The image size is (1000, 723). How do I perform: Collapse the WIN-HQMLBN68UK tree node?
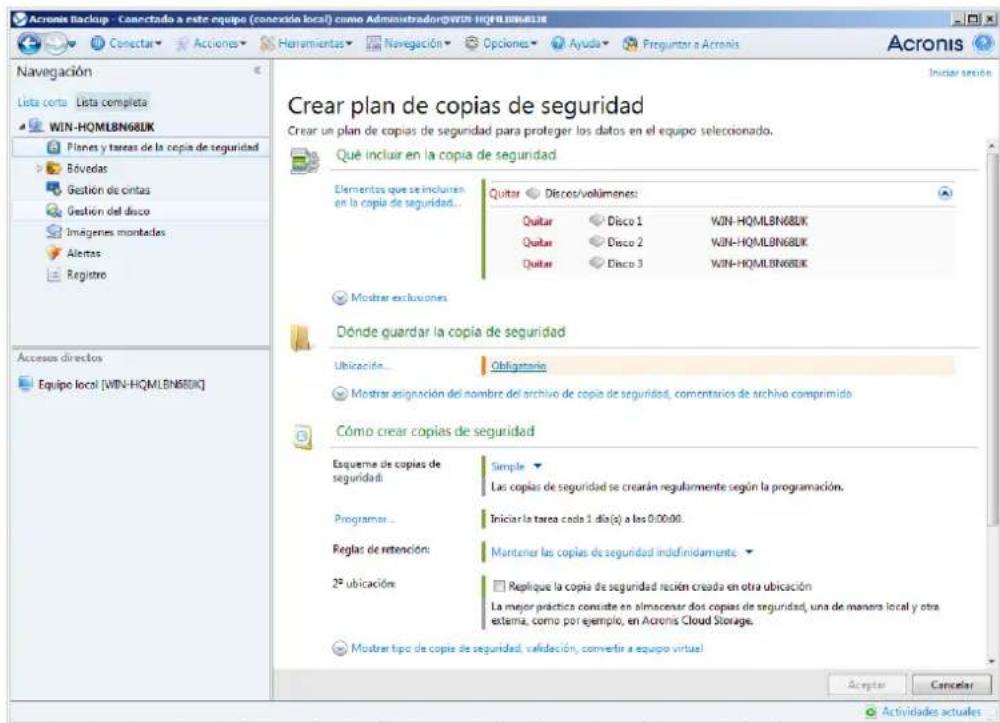coord(22,126)
